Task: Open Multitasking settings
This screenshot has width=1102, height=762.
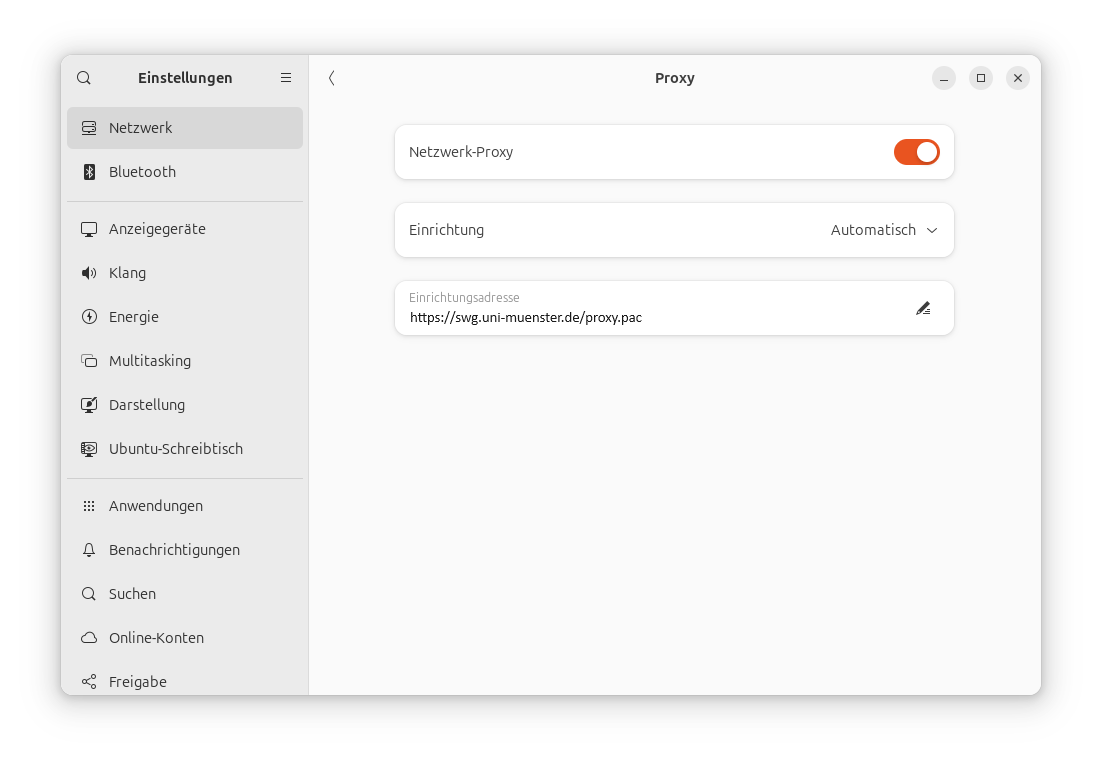Action: point(150,361)
